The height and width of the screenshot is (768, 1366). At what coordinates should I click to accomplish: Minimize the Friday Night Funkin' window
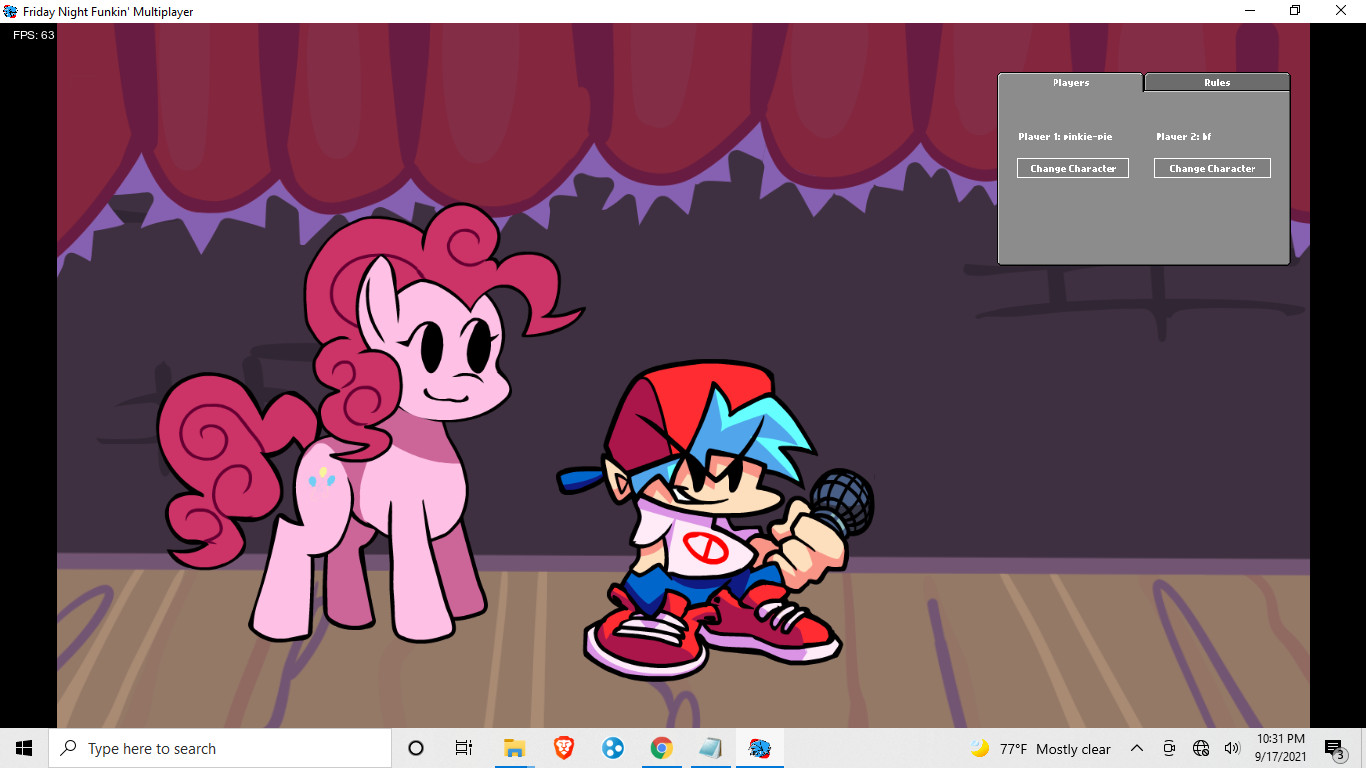[x=1249, y=11]
